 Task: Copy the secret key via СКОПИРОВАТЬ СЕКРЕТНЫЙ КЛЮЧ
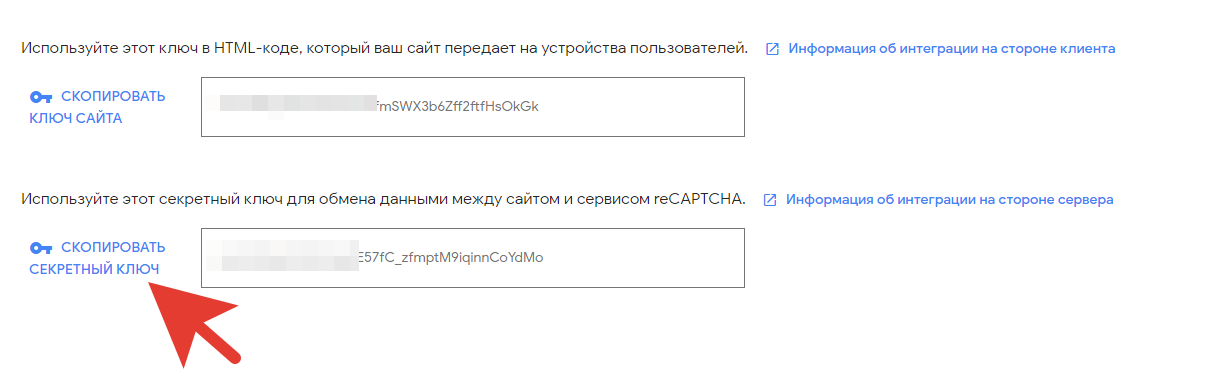[x=98, y=258]
